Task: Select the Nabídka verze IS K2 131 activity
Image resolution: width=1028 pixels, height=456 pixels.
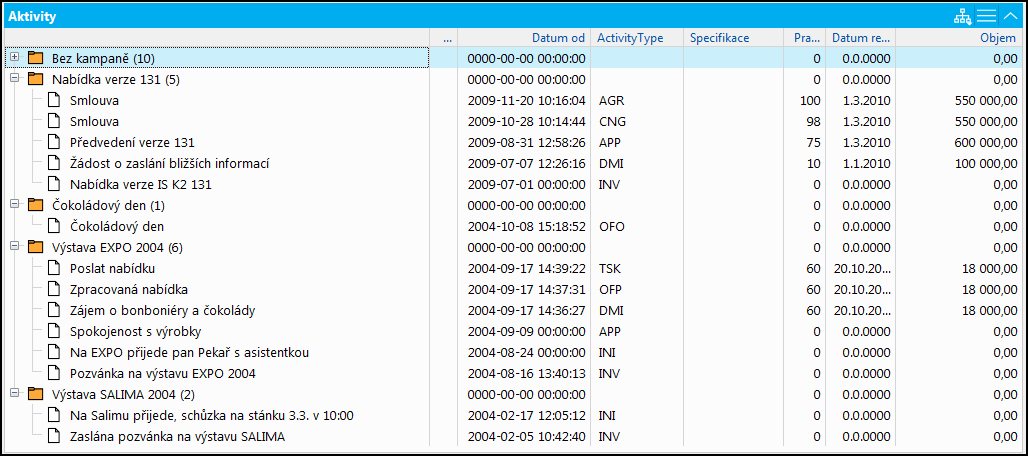Action: click(x=513, y=185)
